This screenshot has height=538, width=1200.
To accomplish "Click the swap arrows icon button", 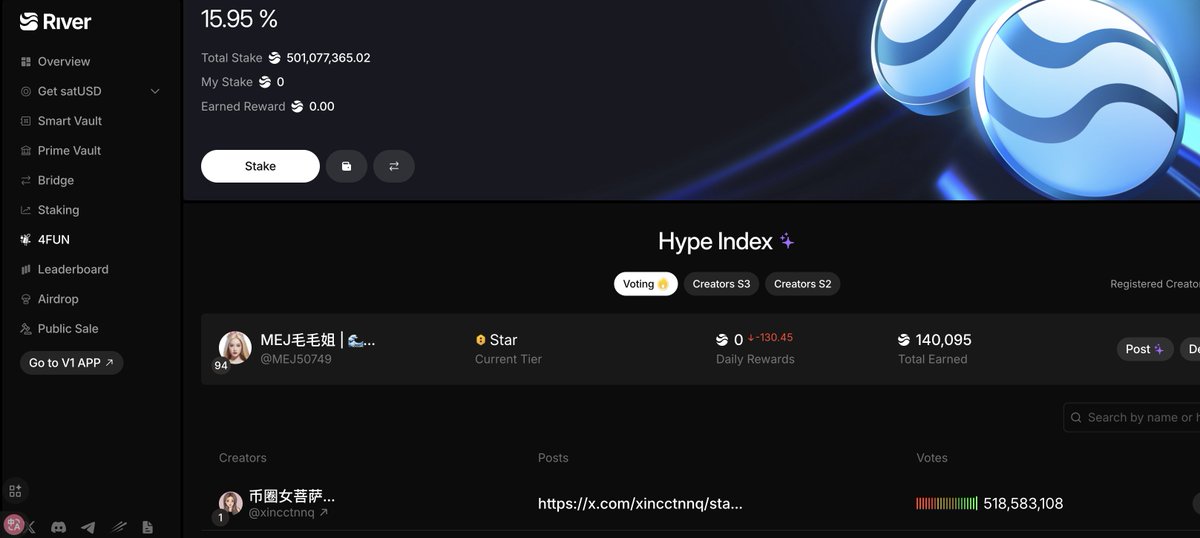I will click(394, 166).
